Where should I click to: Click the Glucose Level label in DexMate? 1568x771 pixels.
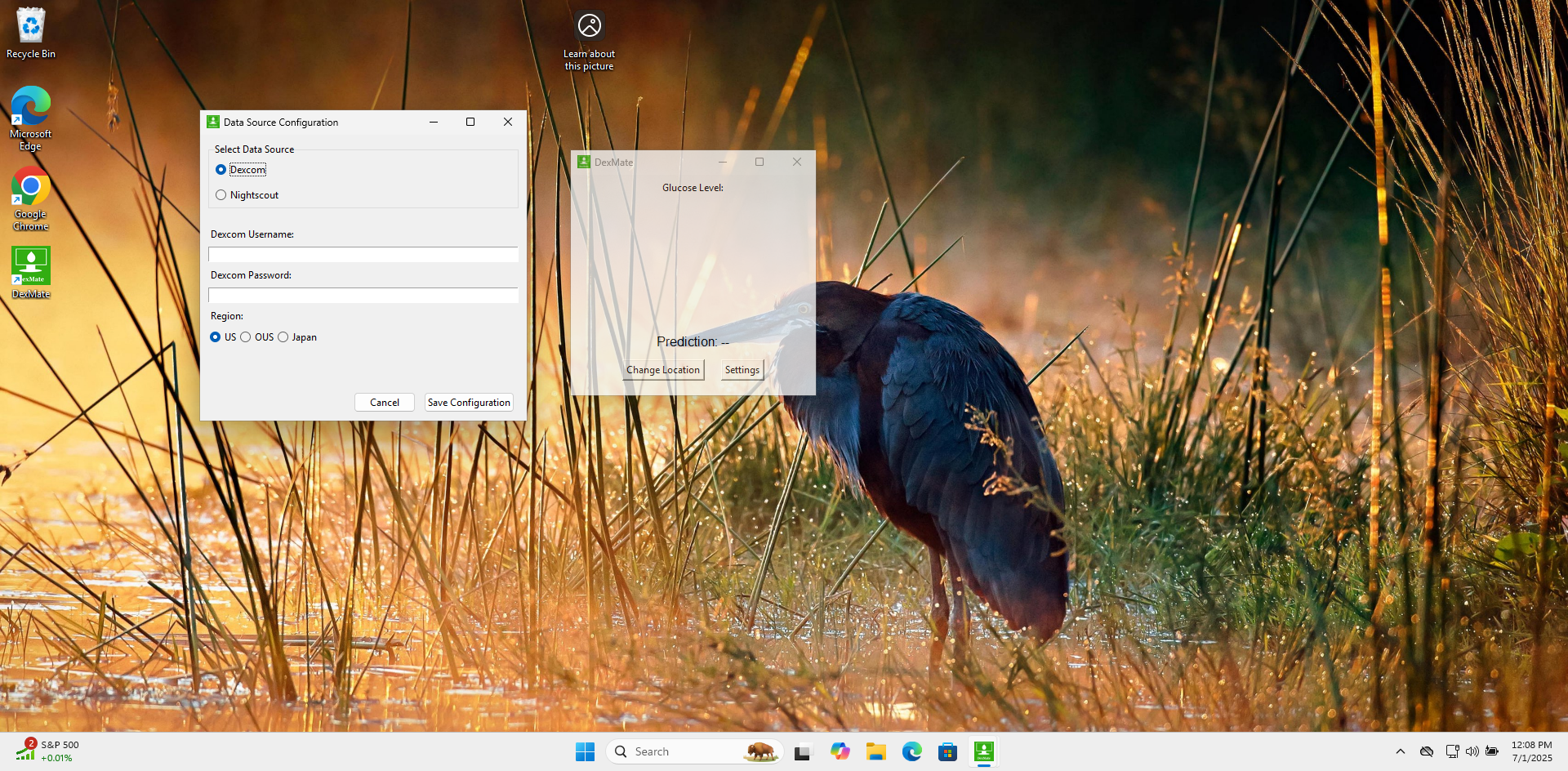(693, 188)
